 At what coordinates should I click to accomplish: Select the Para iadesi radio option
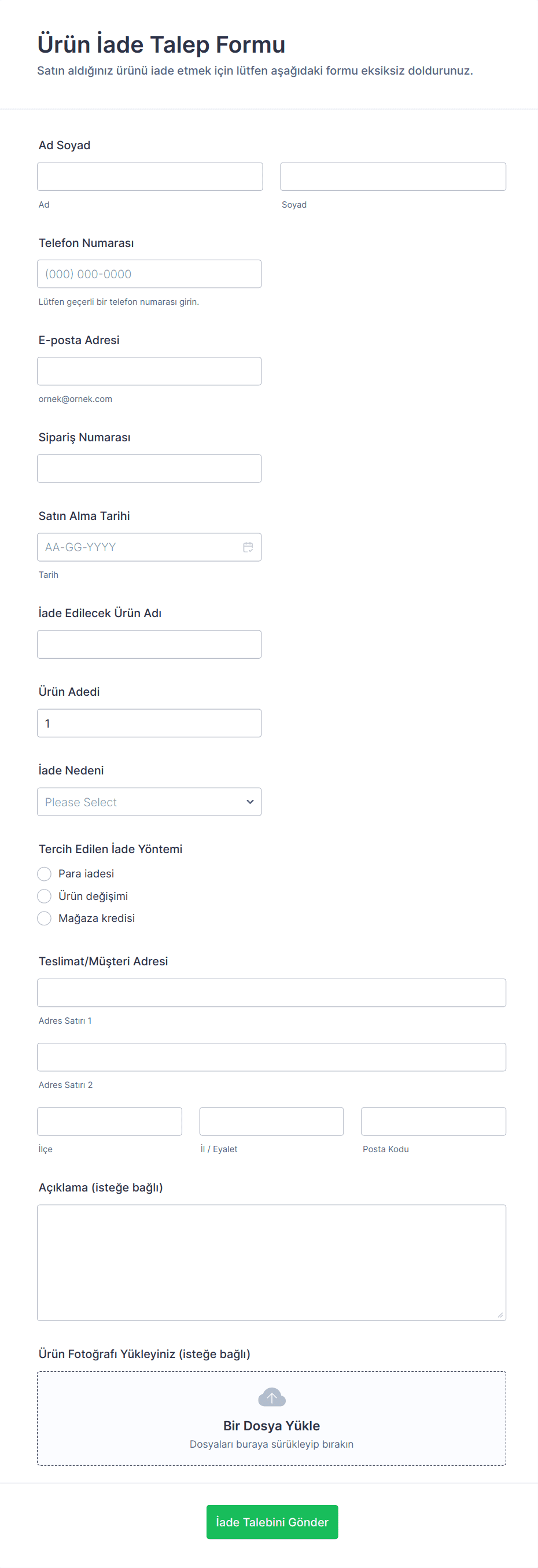coord(45,874)
